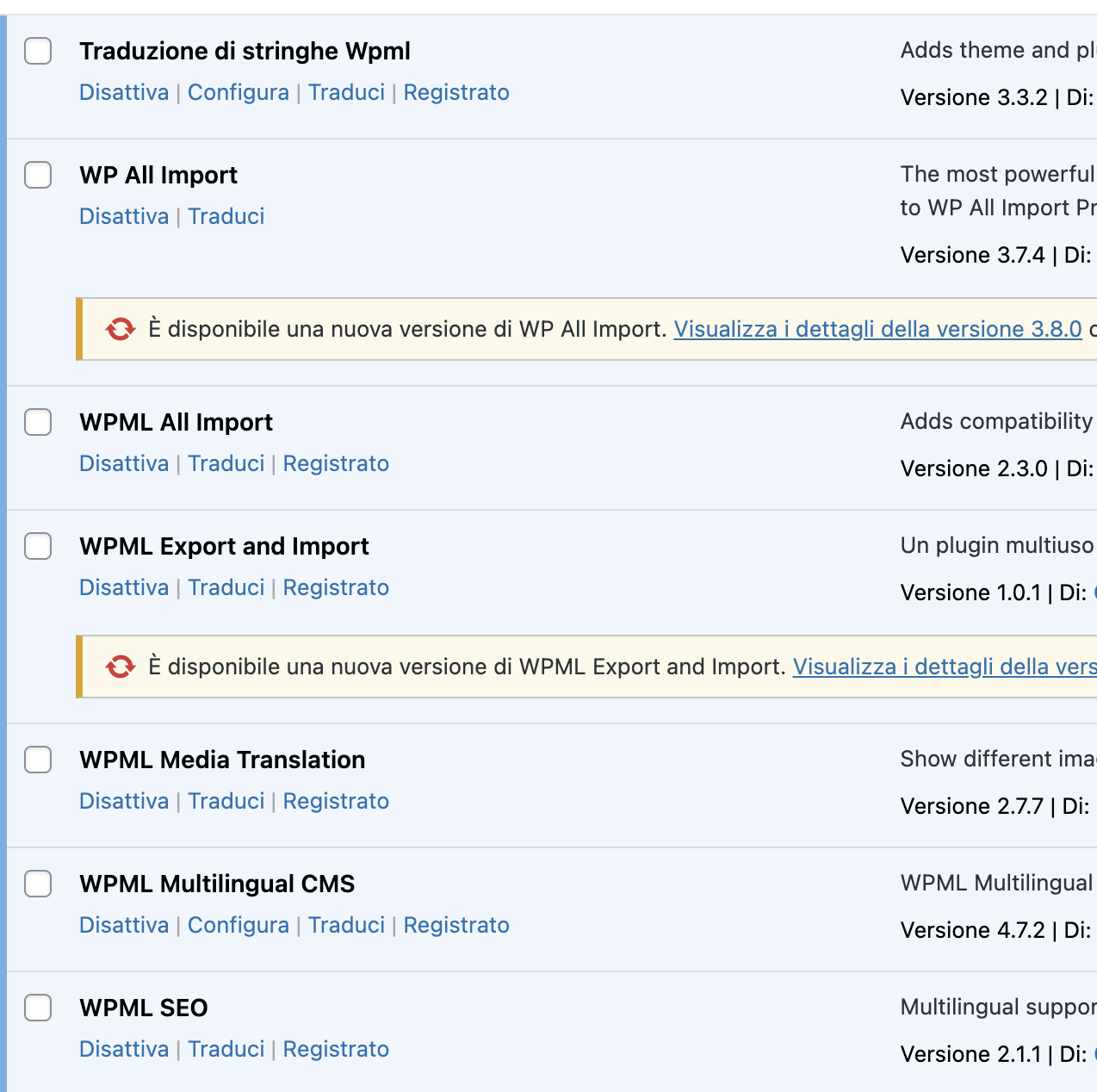Click the text Versione 2.3.0

click(x=974, y=468)
